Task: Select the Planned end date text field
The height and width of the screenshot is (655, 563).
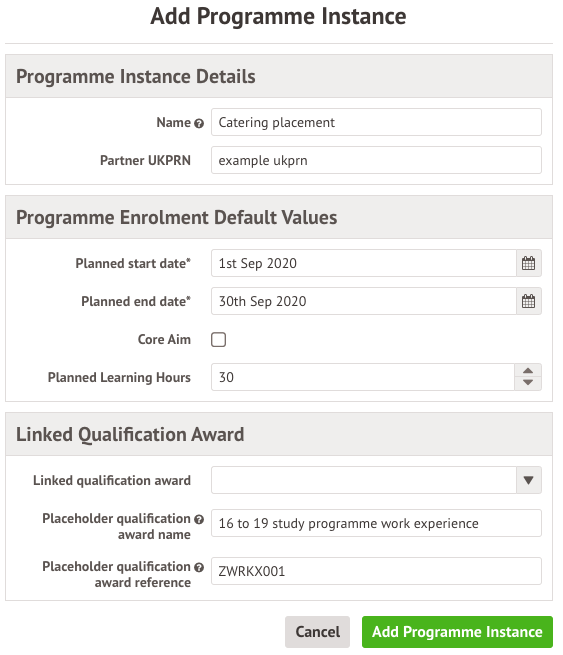Action: pyautogui.click(x=364, y=301)
